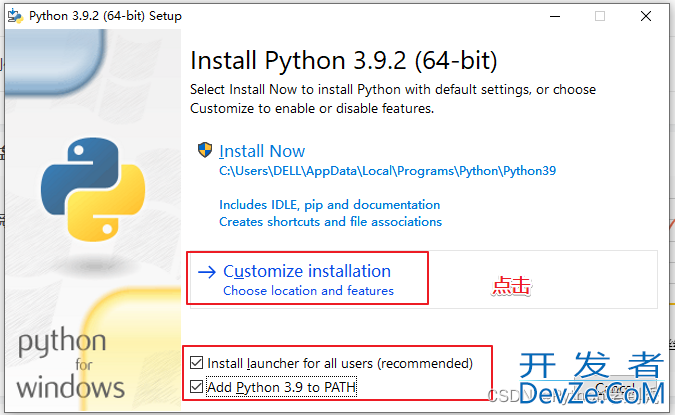This screenshot has height=415, width=675.
Task: Click the arrow icon next to Customize installation
Action: pyautogui.click(x=207, y=272)
